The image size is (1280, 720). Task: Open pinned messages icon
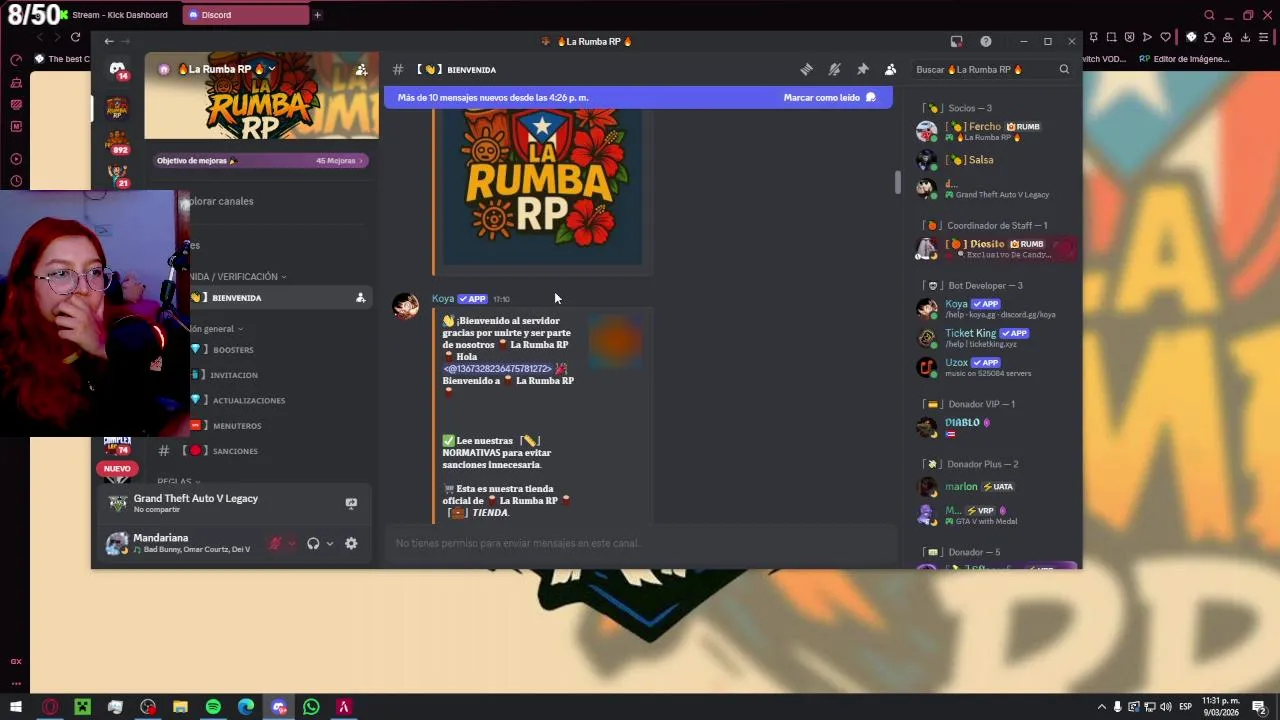pyautogui.click(x=862, y=69)
